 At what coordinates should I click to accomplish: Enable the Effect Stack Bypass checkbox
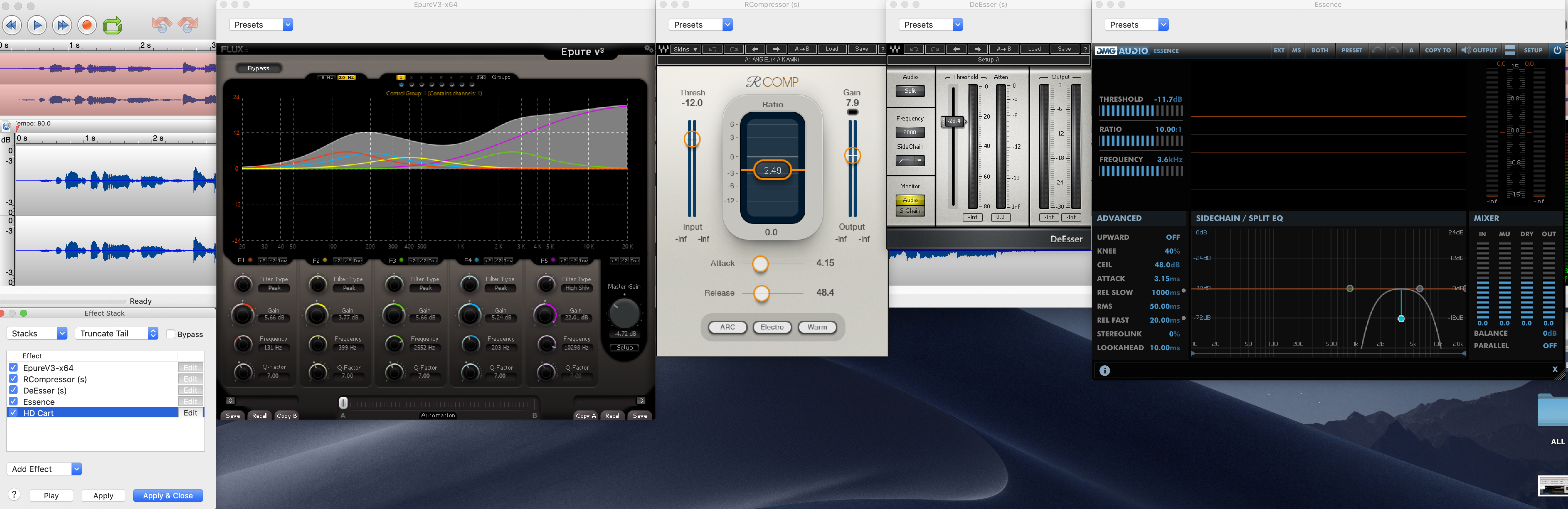pyautogui.click(x=171, y=334)
